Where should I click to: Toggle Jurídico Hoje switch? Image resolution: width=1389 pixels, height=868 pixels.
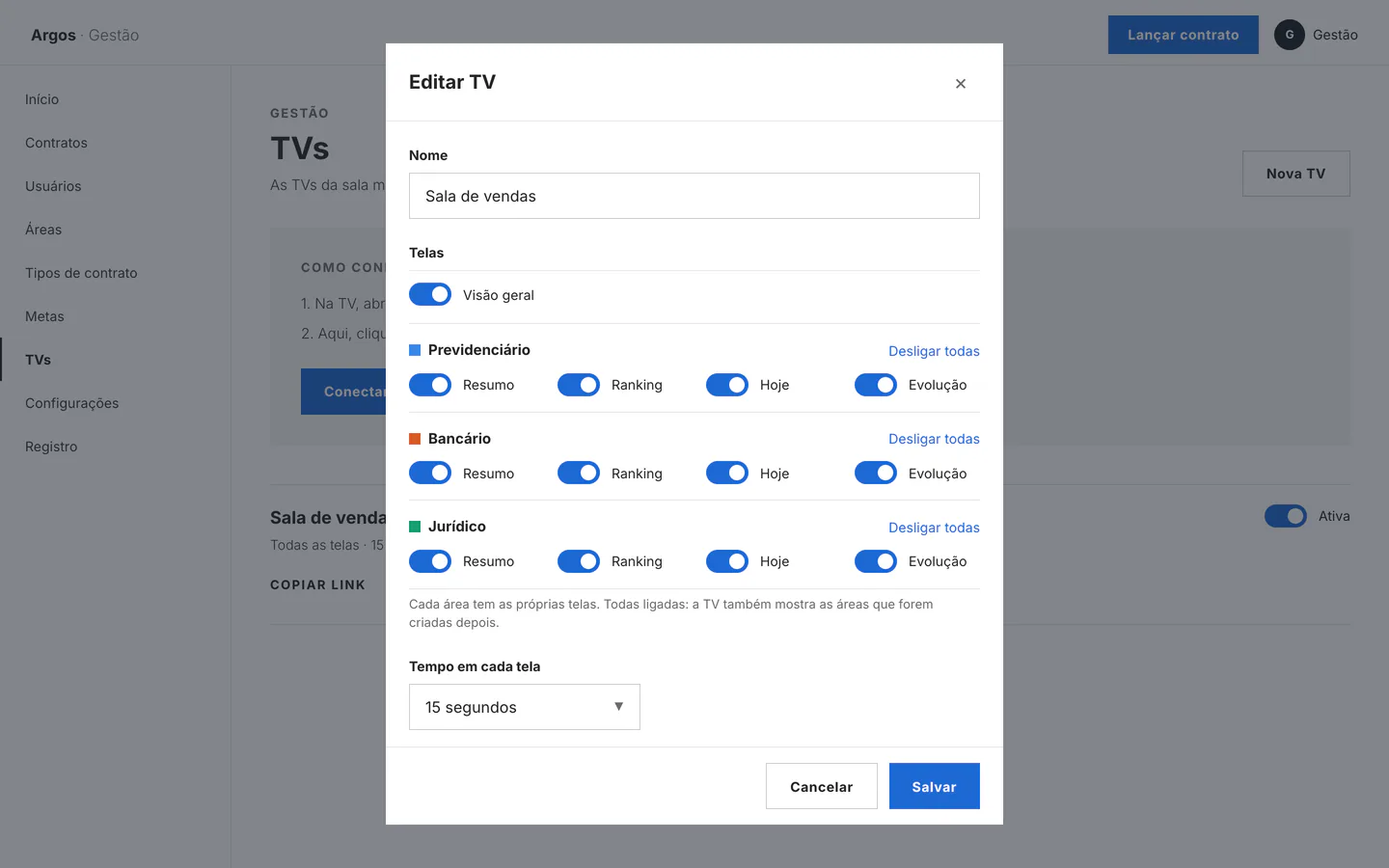(x=727, y=561)
